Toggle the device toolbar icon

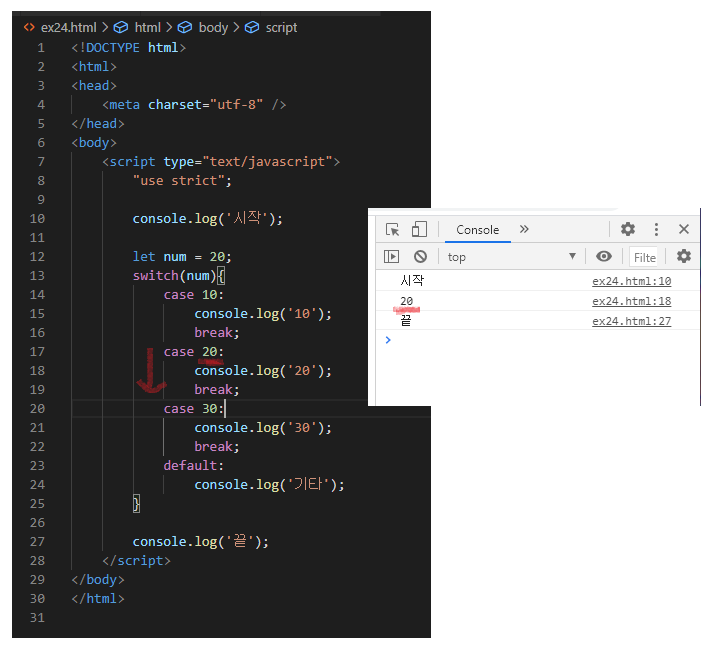419,229
